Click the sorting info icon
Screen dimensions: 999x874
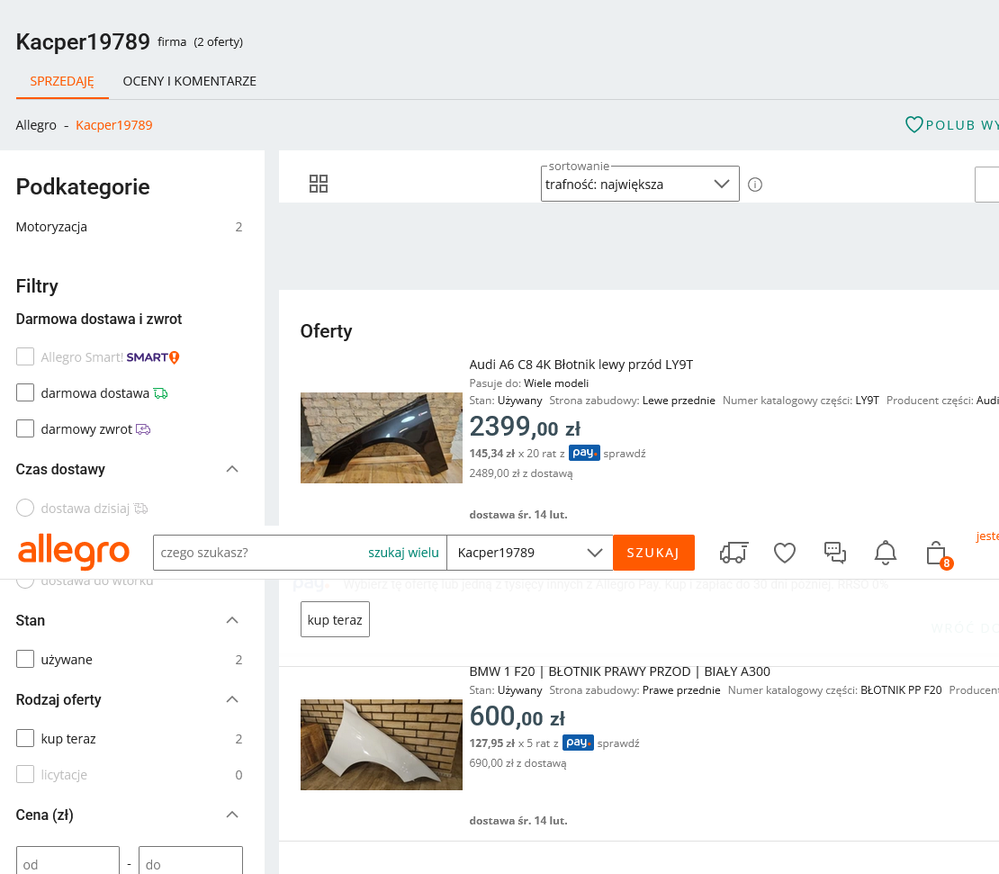tap(755, 184)
